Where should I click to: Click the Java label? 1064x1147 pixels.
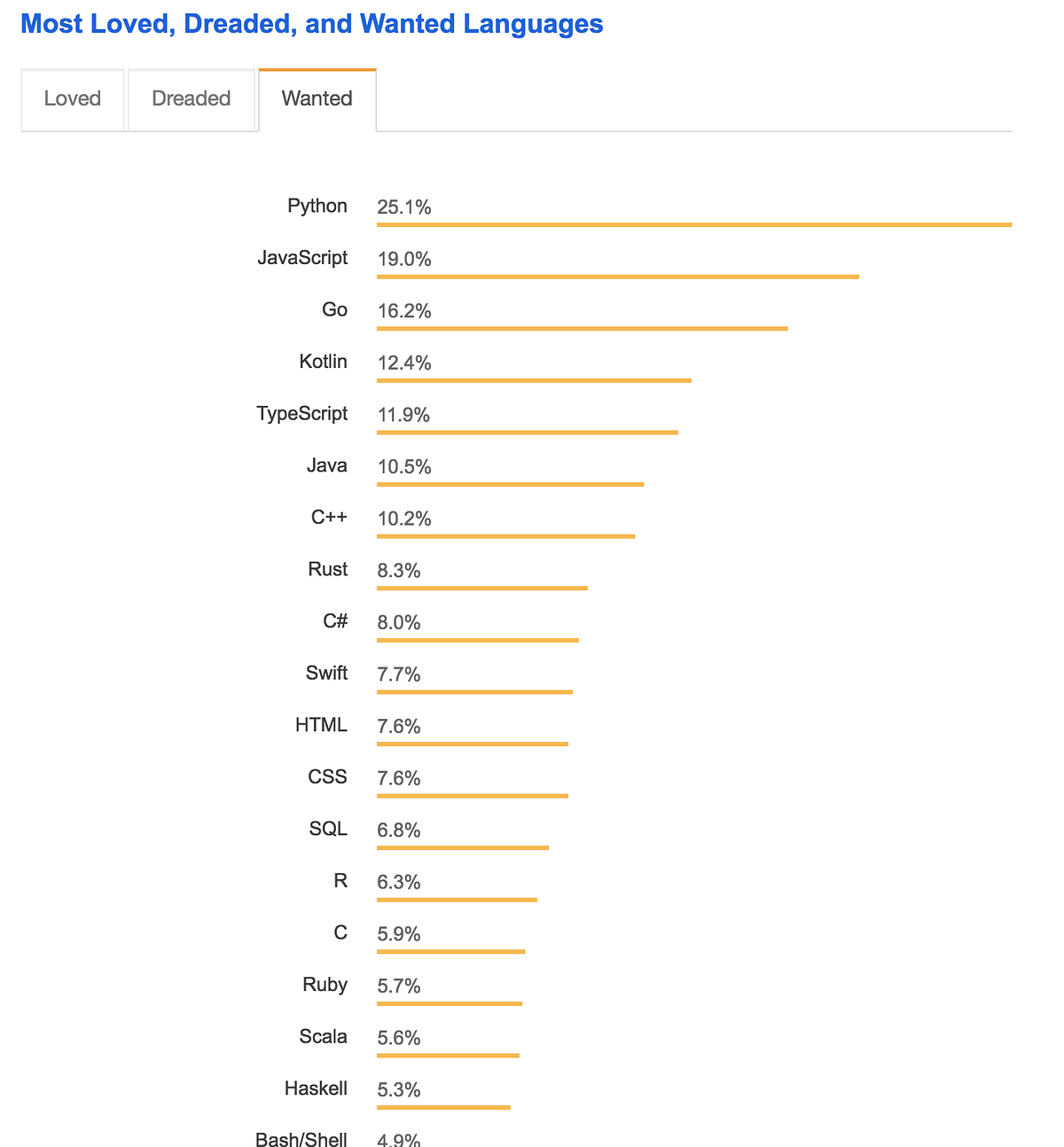pos(327,465)
